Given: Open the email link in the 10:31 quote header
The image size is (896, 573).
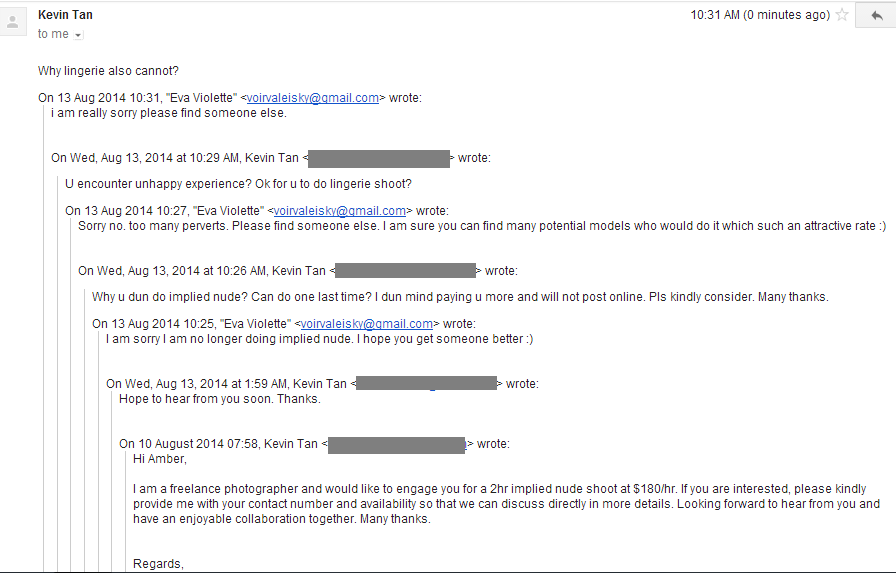Looking at the screenshot, I should 313,98.
